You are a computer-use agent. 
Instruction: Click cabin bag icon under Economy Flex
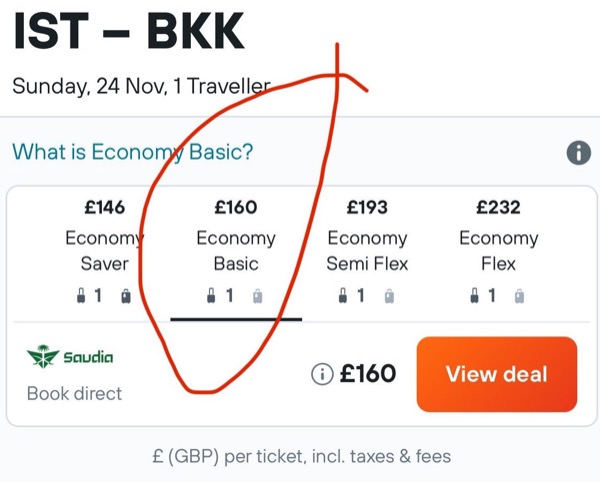[474, 296]
